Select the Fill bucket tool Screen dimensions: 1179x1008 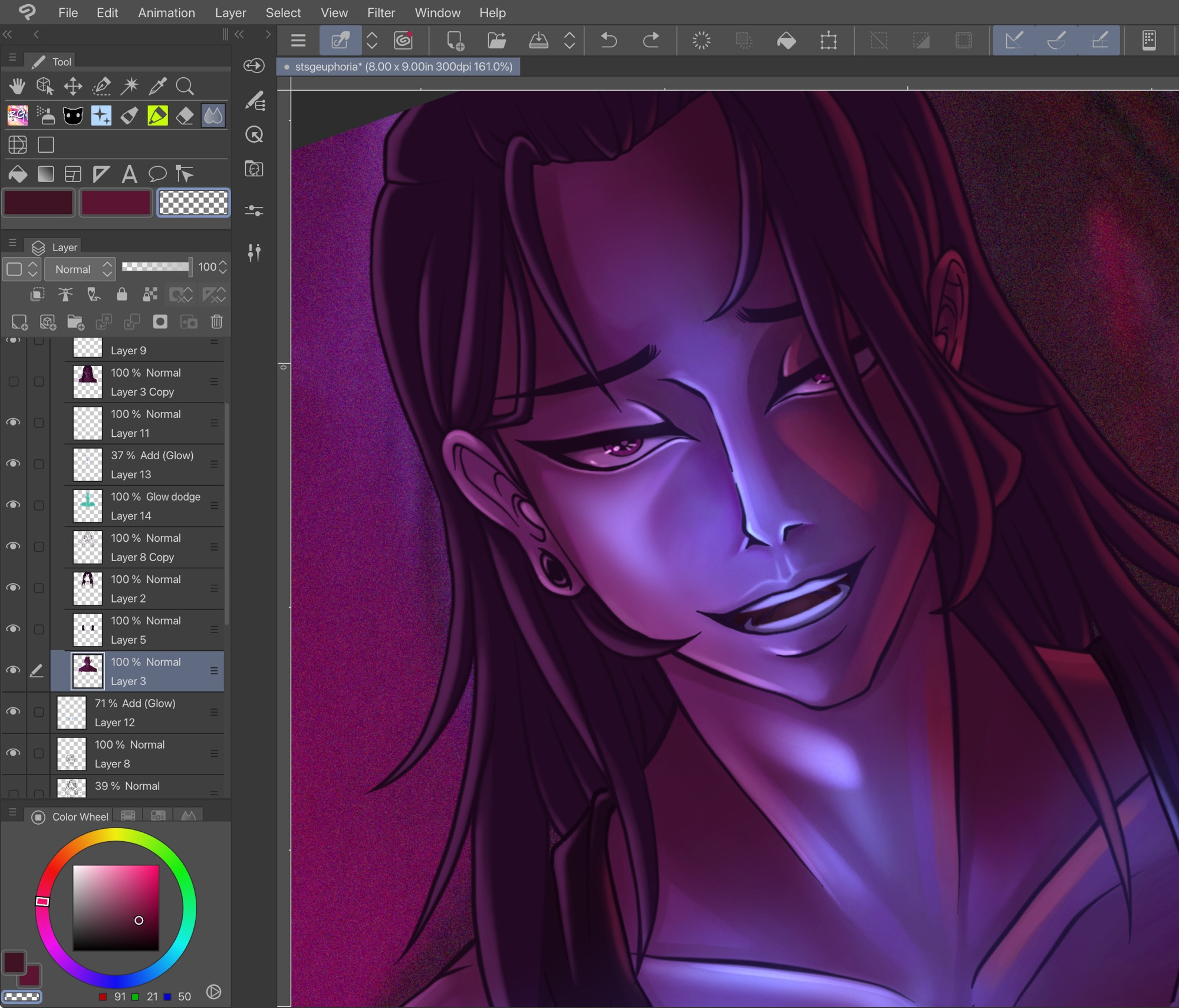(x=17, y=174)
